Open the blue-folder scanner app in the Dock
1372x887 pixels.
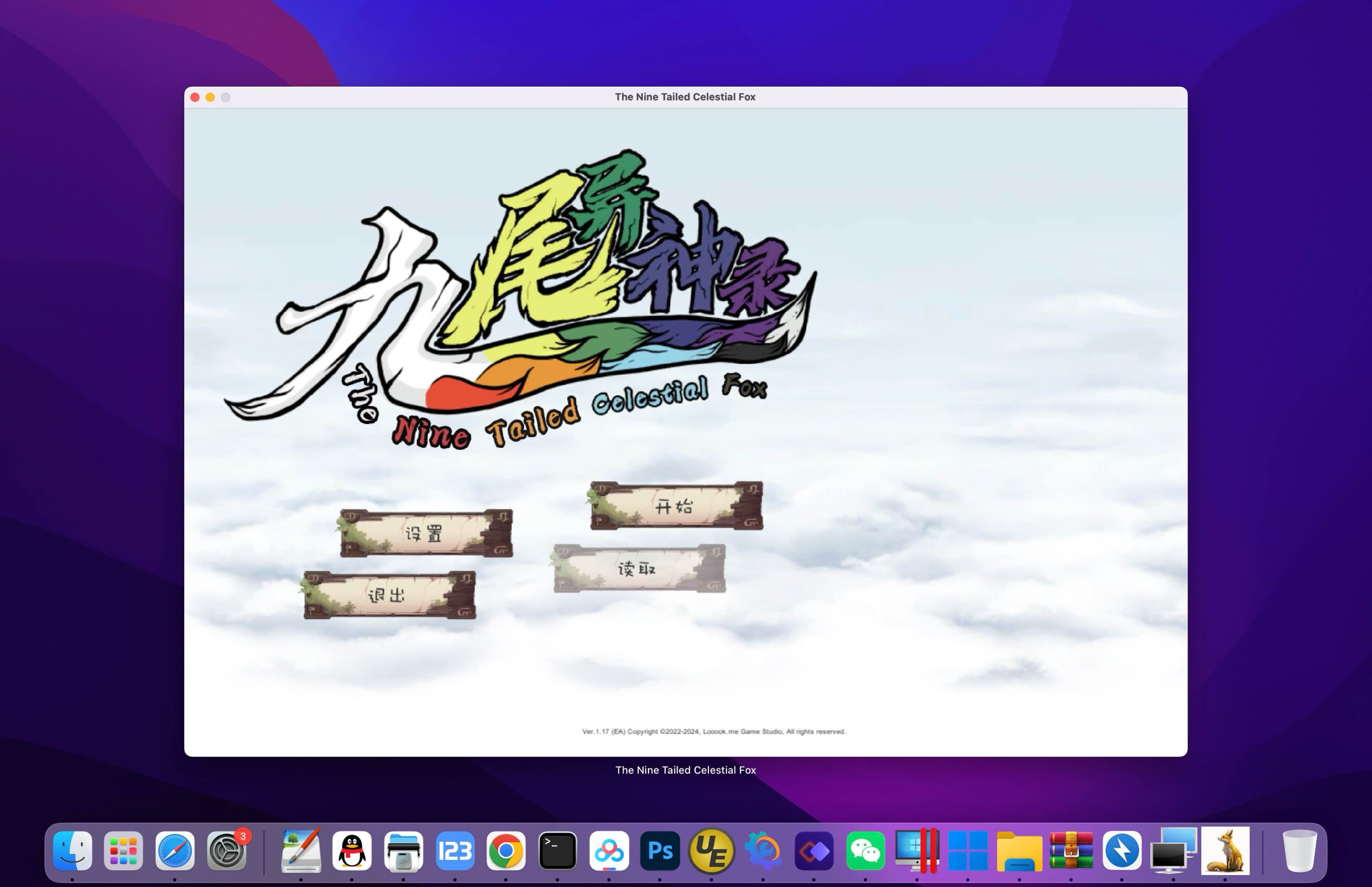403,851
